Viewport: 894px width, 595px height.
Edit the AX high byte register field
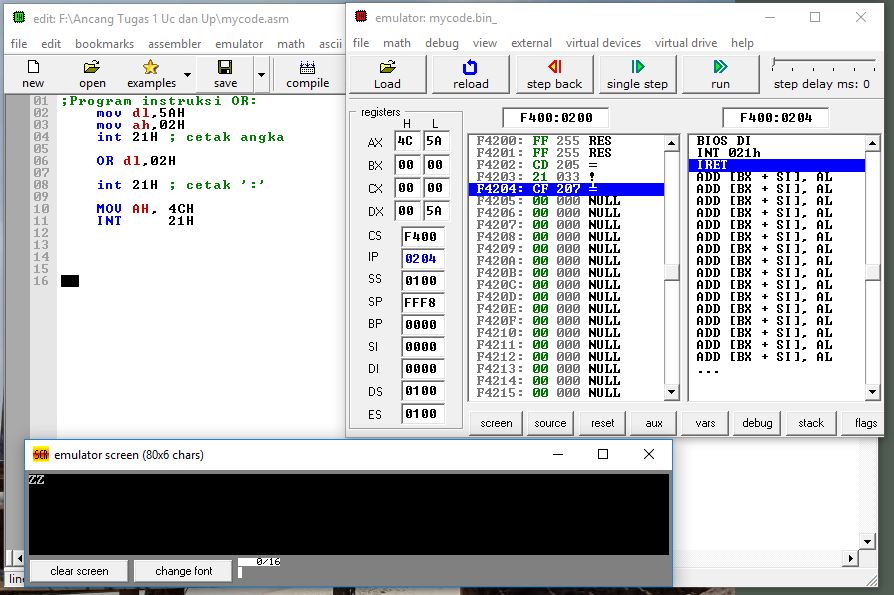(407, 141)
